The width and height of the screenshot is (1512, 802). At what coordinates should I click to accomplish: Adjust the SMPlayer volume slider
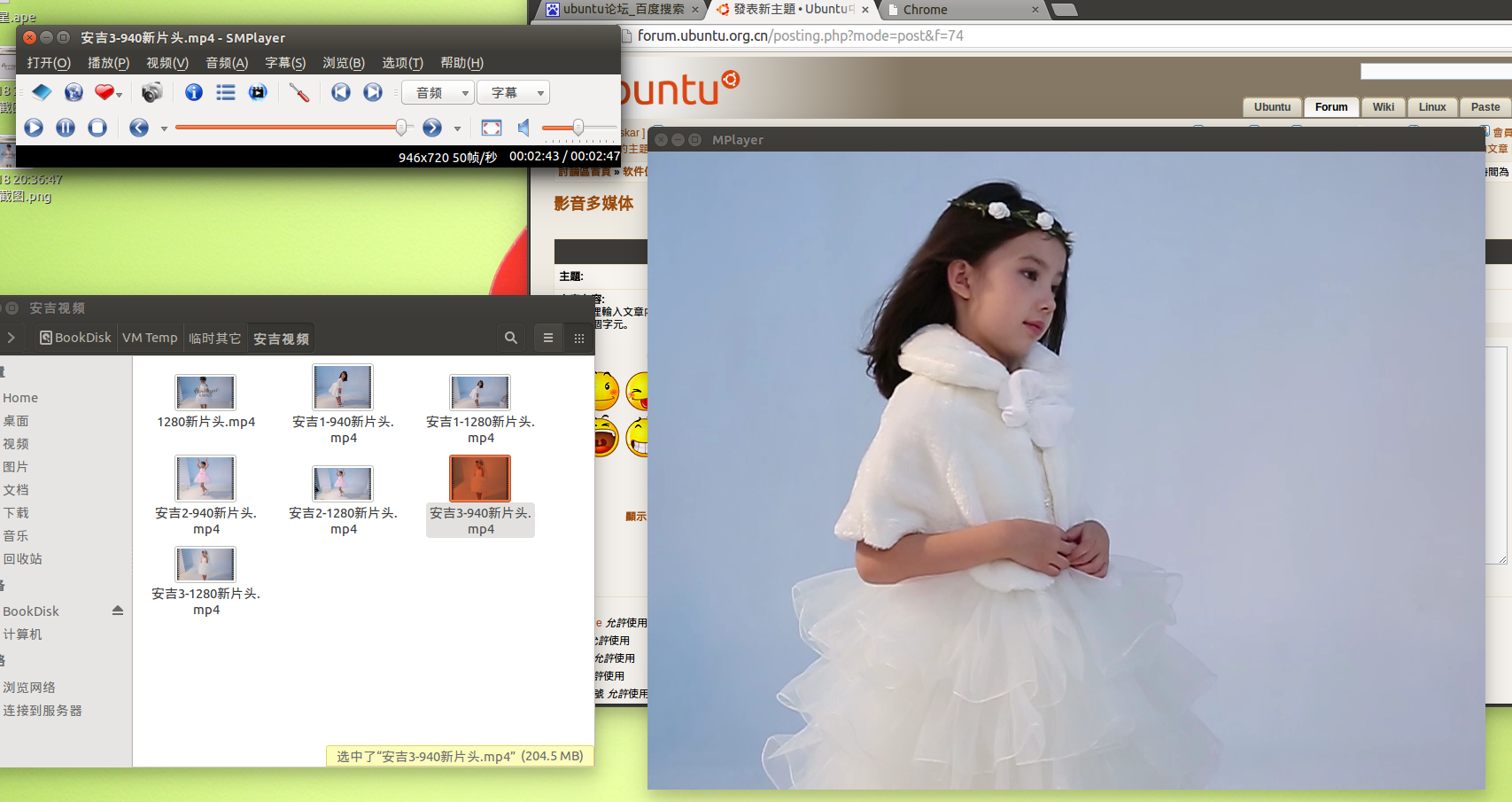pyautogui.click(x=578, y=128)
